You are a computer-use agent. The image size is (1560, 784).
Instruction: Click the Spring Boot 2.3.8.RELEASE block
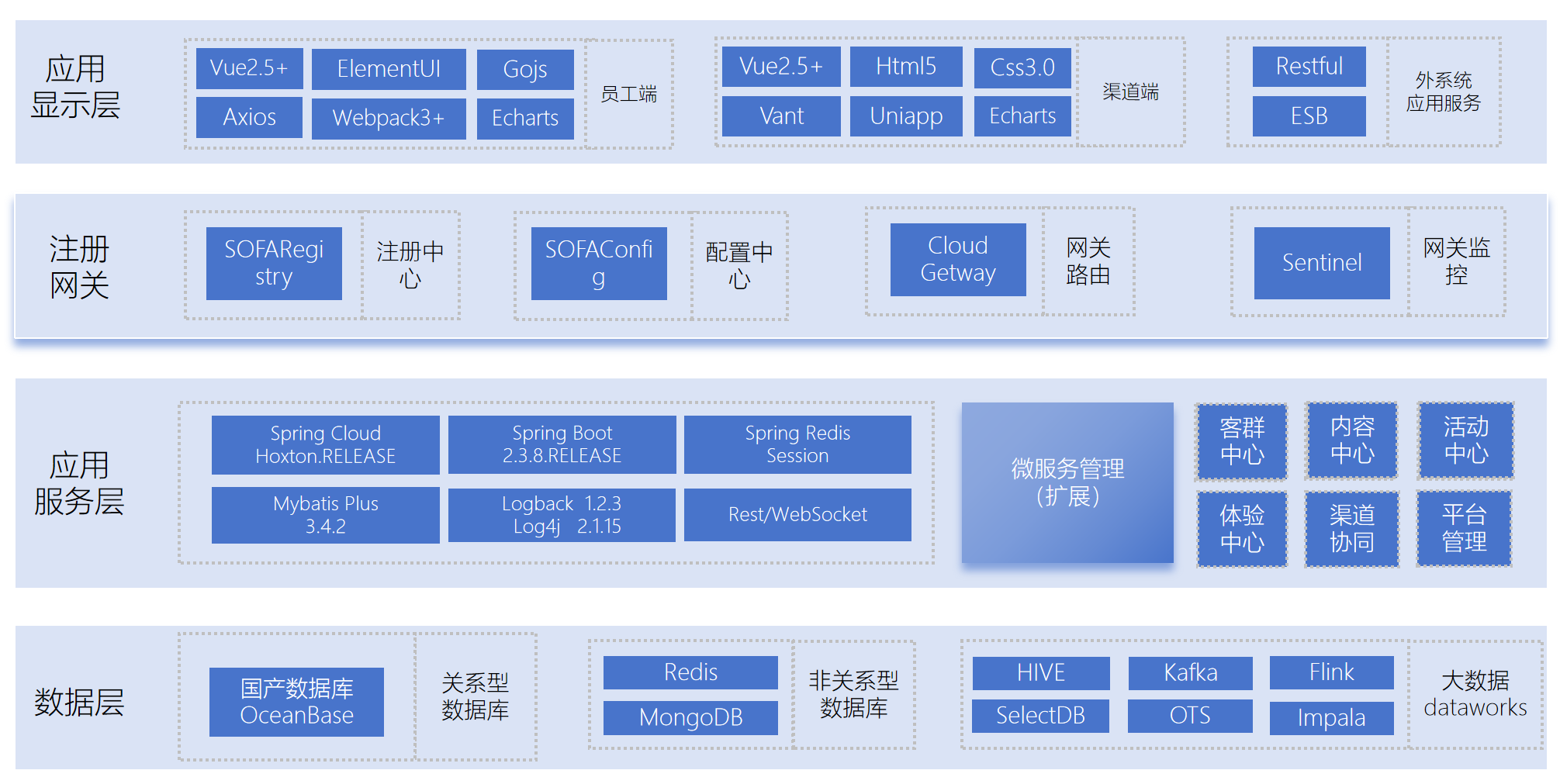pos(562,444)
